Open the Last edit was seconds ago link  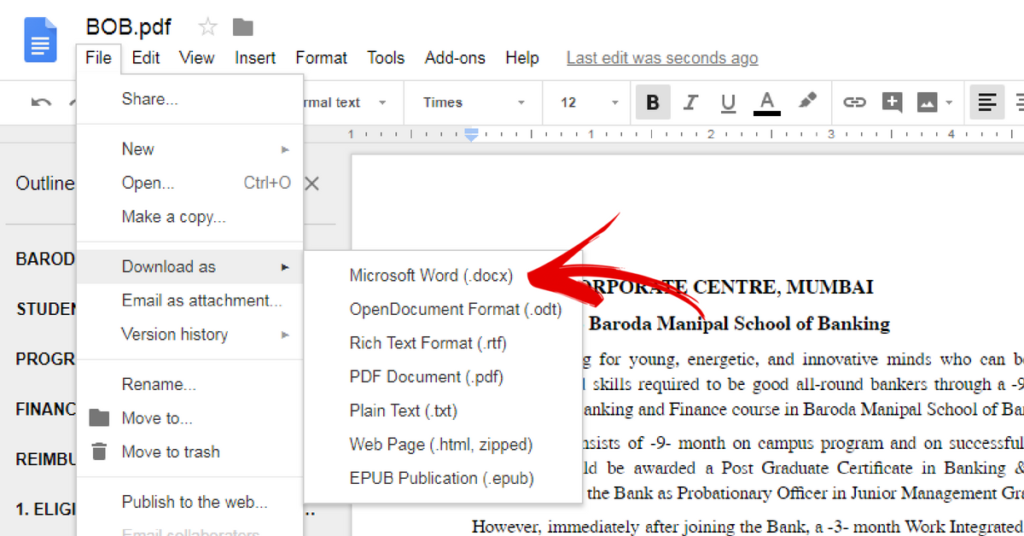coord(662,58)
